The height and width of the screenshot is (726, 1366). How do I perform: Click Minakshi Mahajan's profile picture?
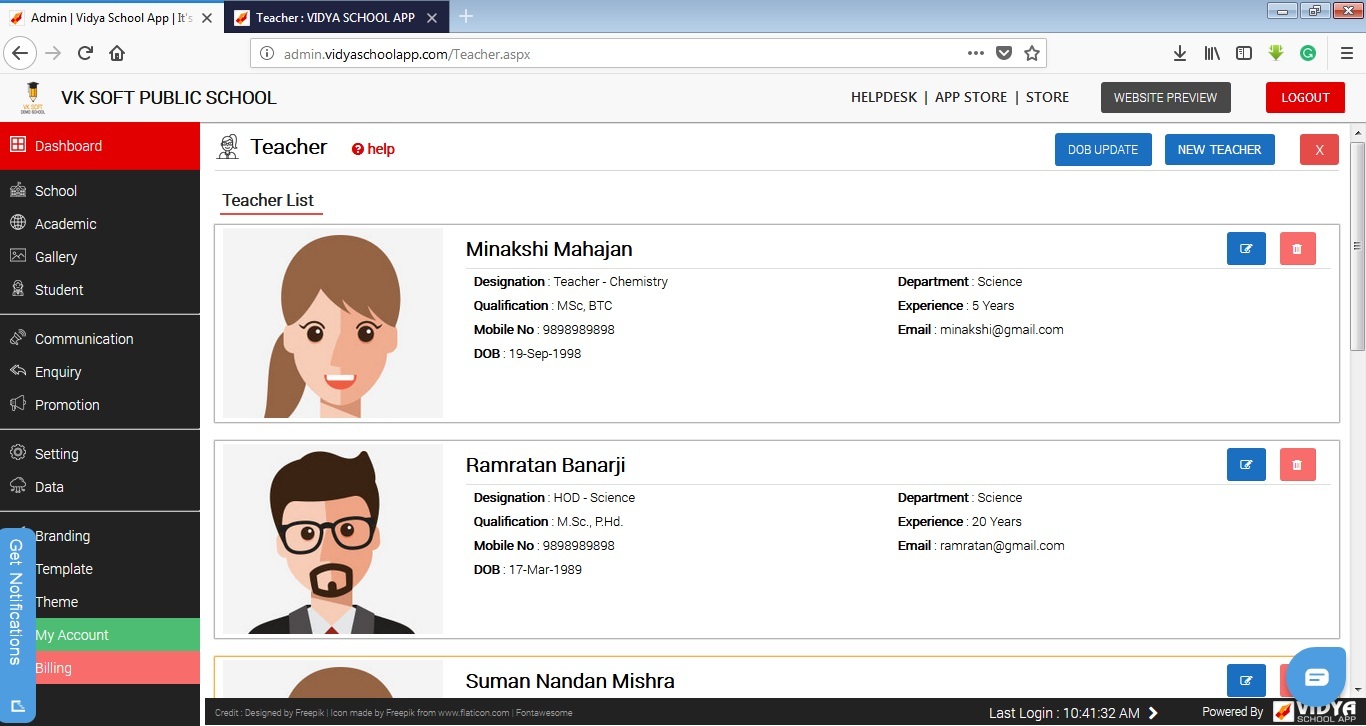tap(333, 323)
